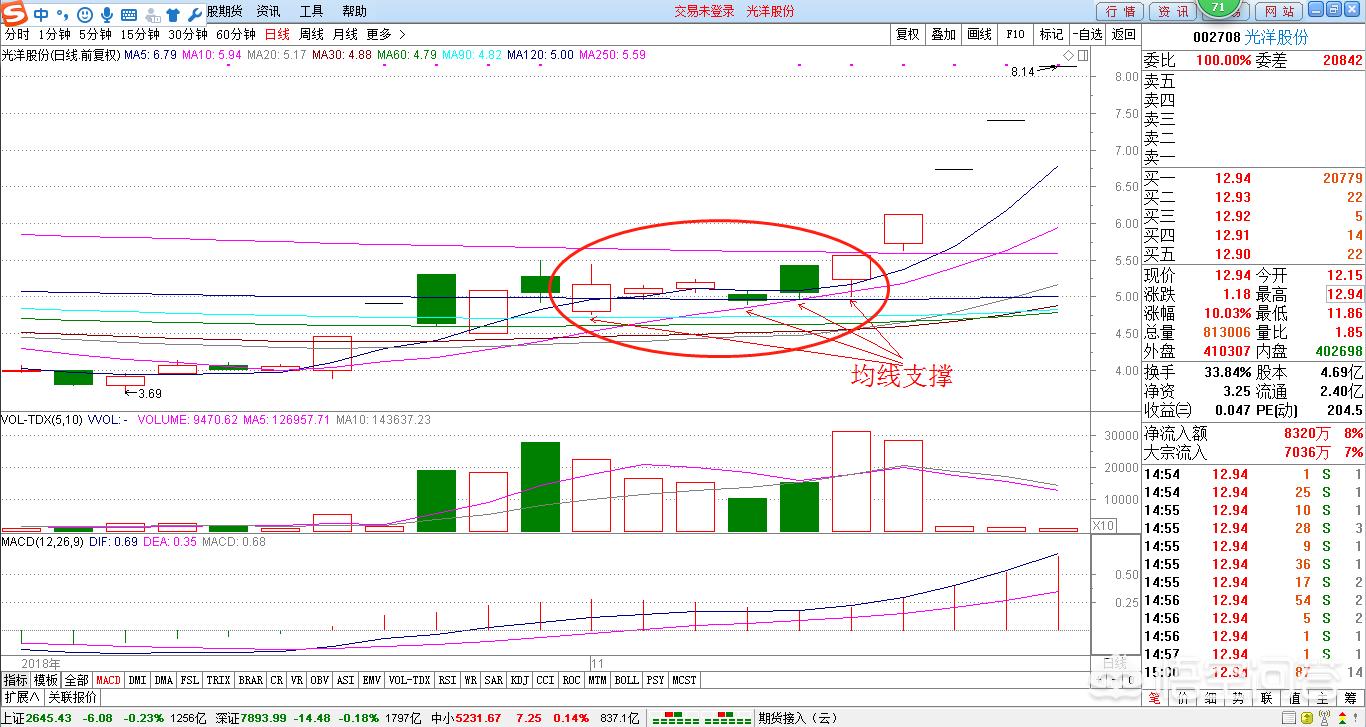Screen dimensions: 1366x727
Task: Click the Sogou input method logo
Action: coord(15,14)
